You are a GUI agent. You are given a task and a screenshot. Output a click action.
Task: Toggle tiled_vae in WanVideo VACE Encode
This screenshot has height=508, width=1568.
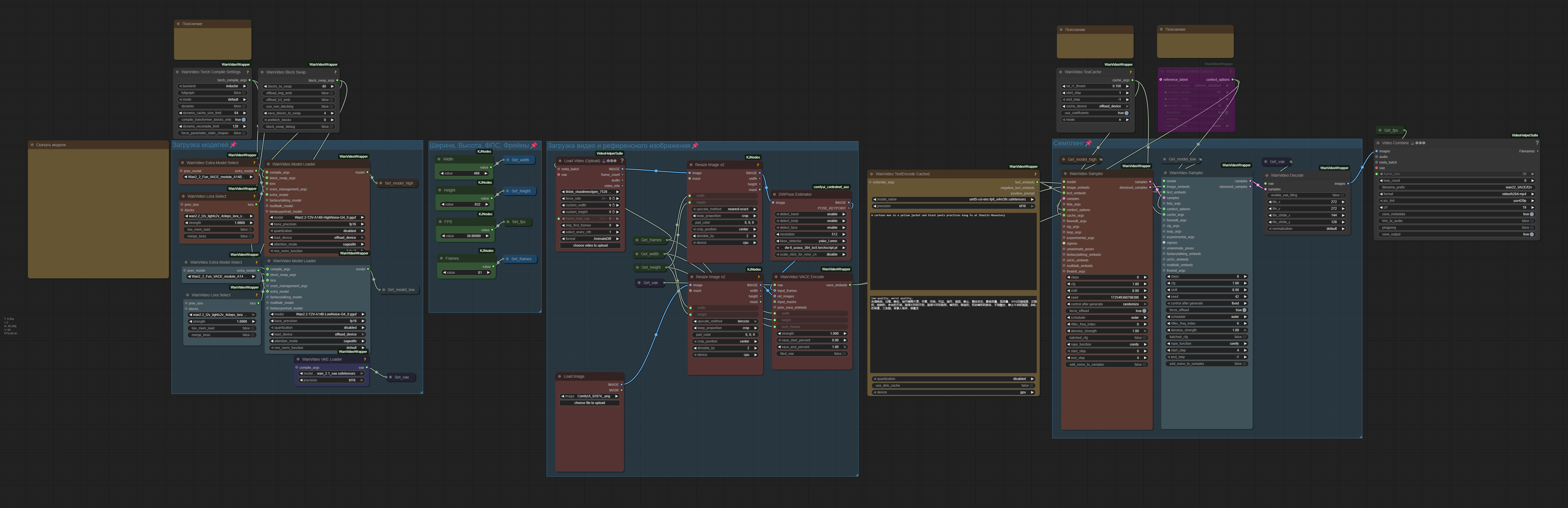(x=845, y=354)
